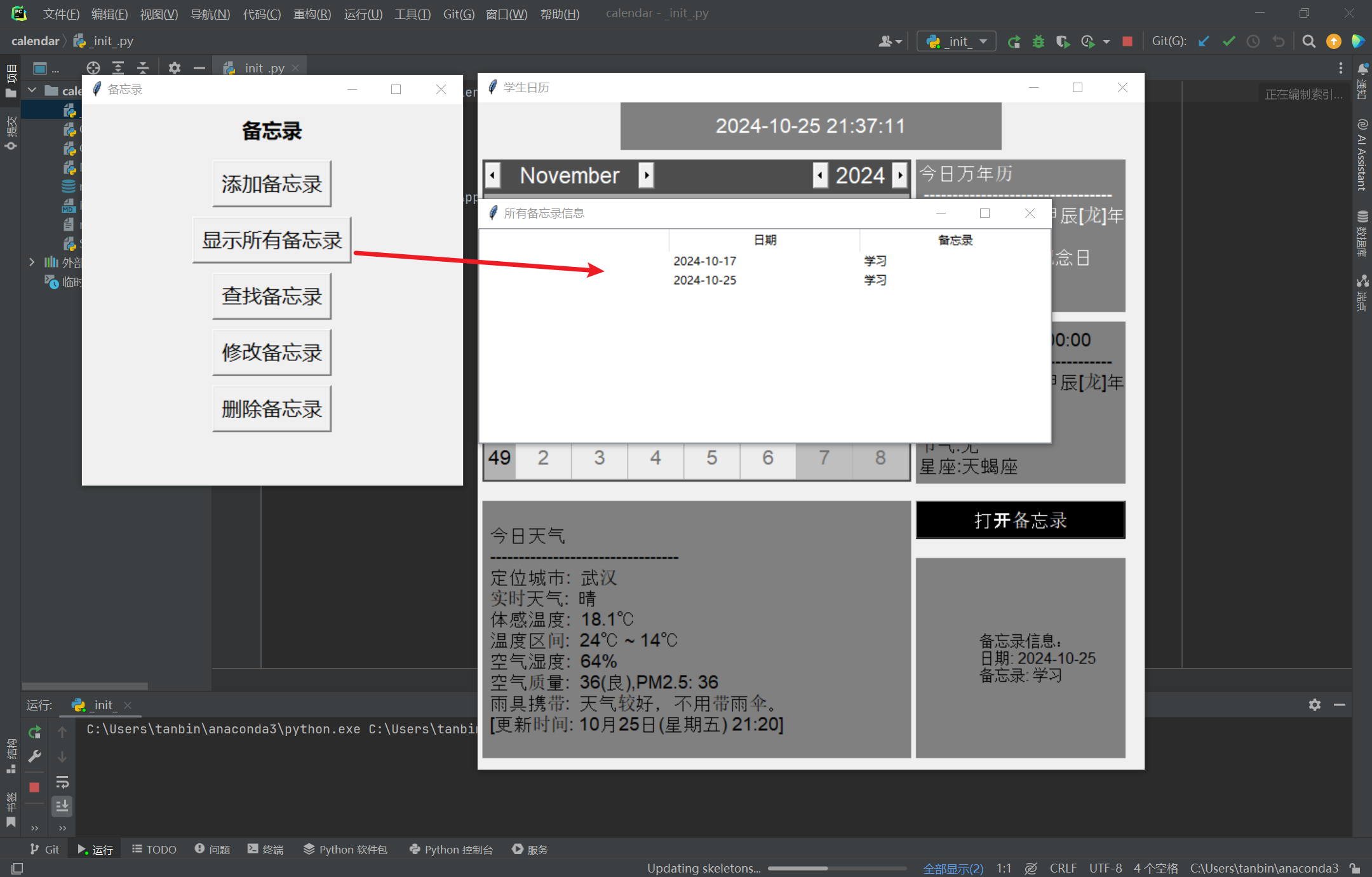Viewport: 1372px width, 877px height.
Task: Click next month arrow beside November
Action: coord(646,175)
